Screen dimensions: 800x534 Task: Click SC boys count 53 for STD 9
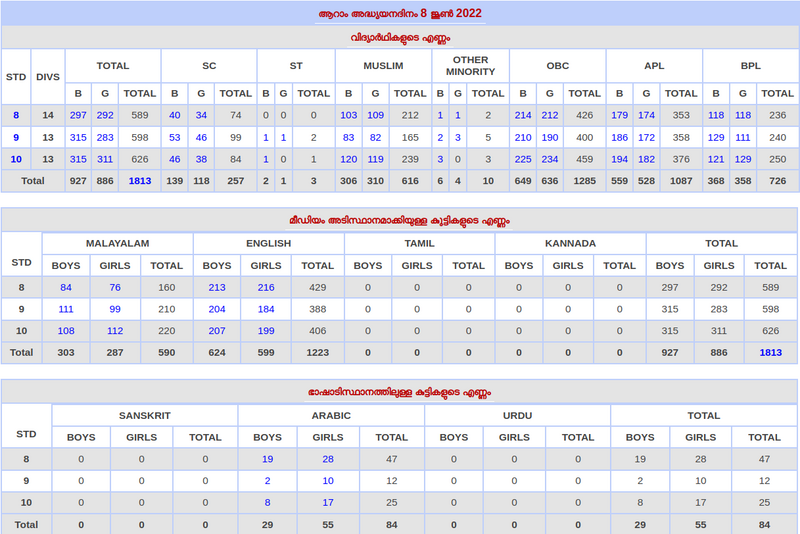point(175,137)
